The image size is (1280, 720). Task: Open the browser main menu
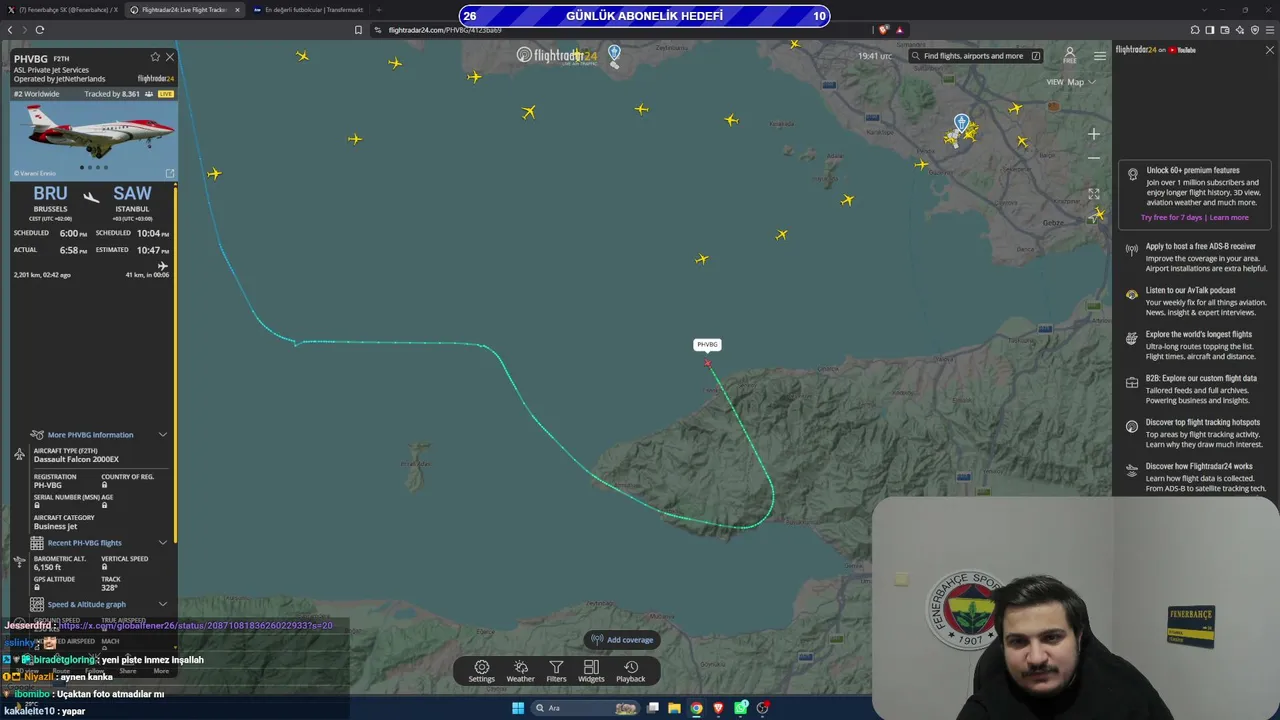[1270, 30]
